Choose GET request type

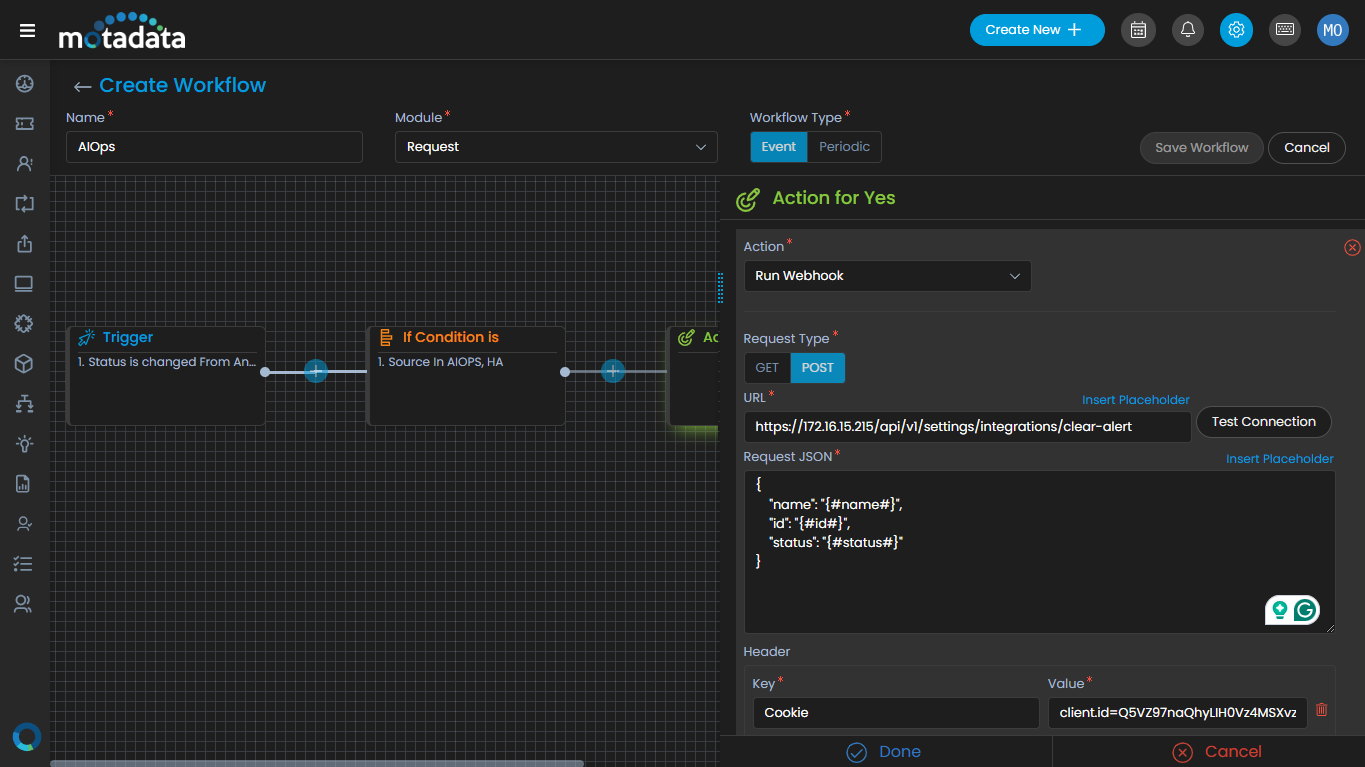[x=767, y=368]
